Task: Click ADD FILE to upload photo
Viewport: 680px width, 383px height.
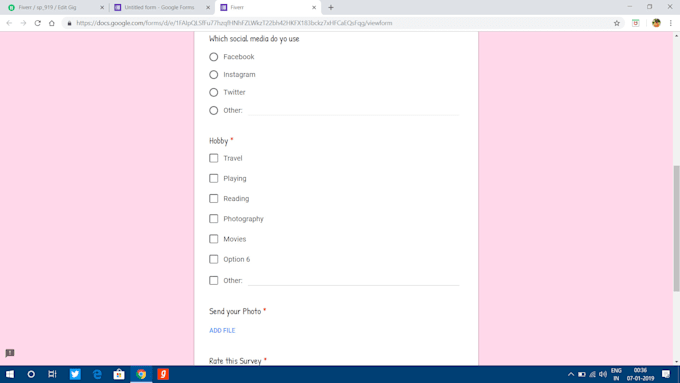Action: [222, 331]
